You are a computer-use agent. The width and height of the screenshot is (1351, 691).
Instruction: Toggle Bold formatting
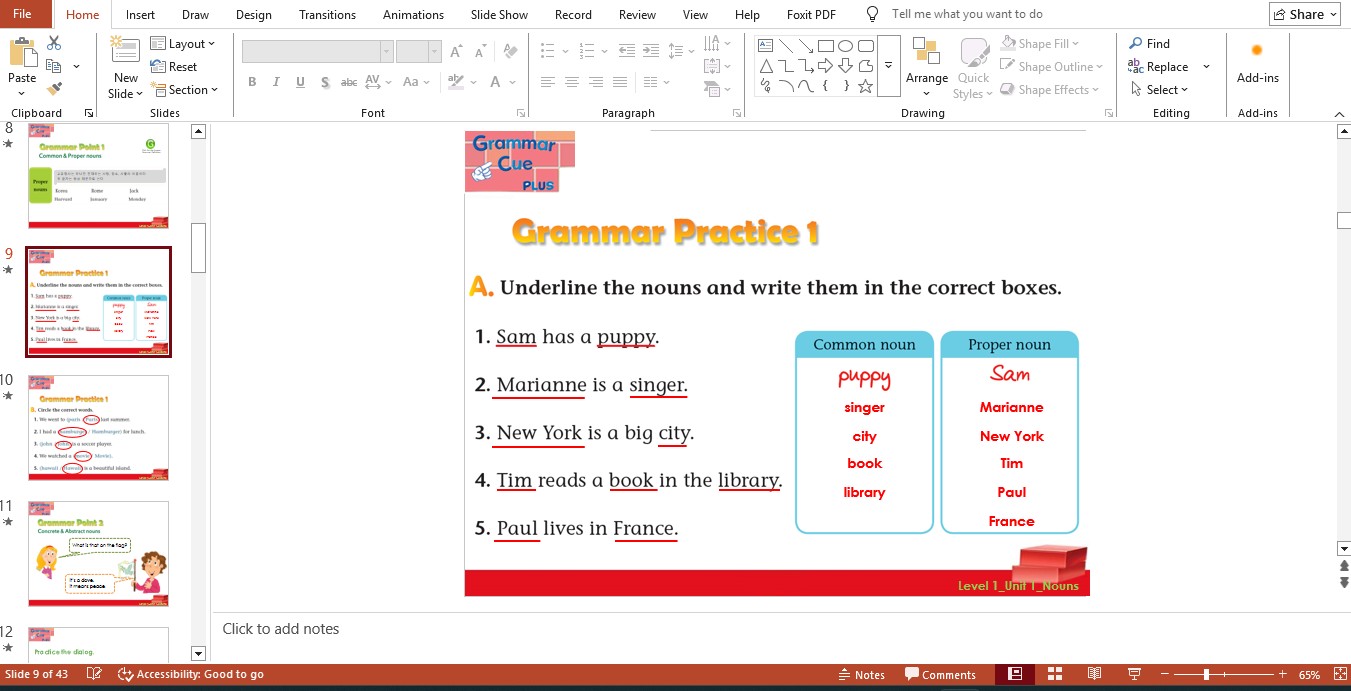pos(252,83)
